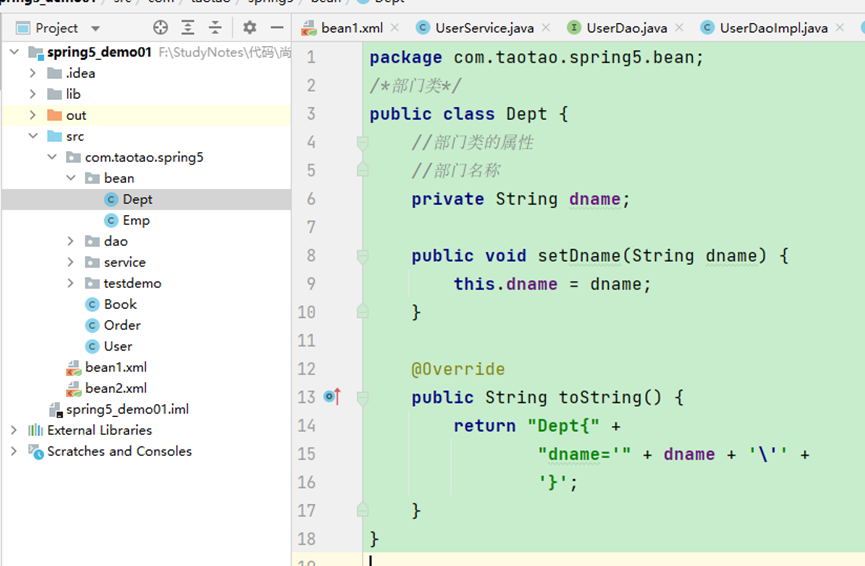The width and height of the screenshot is (865, 566).
Task: Switch to the UserService.java tab
Action: 484,28
